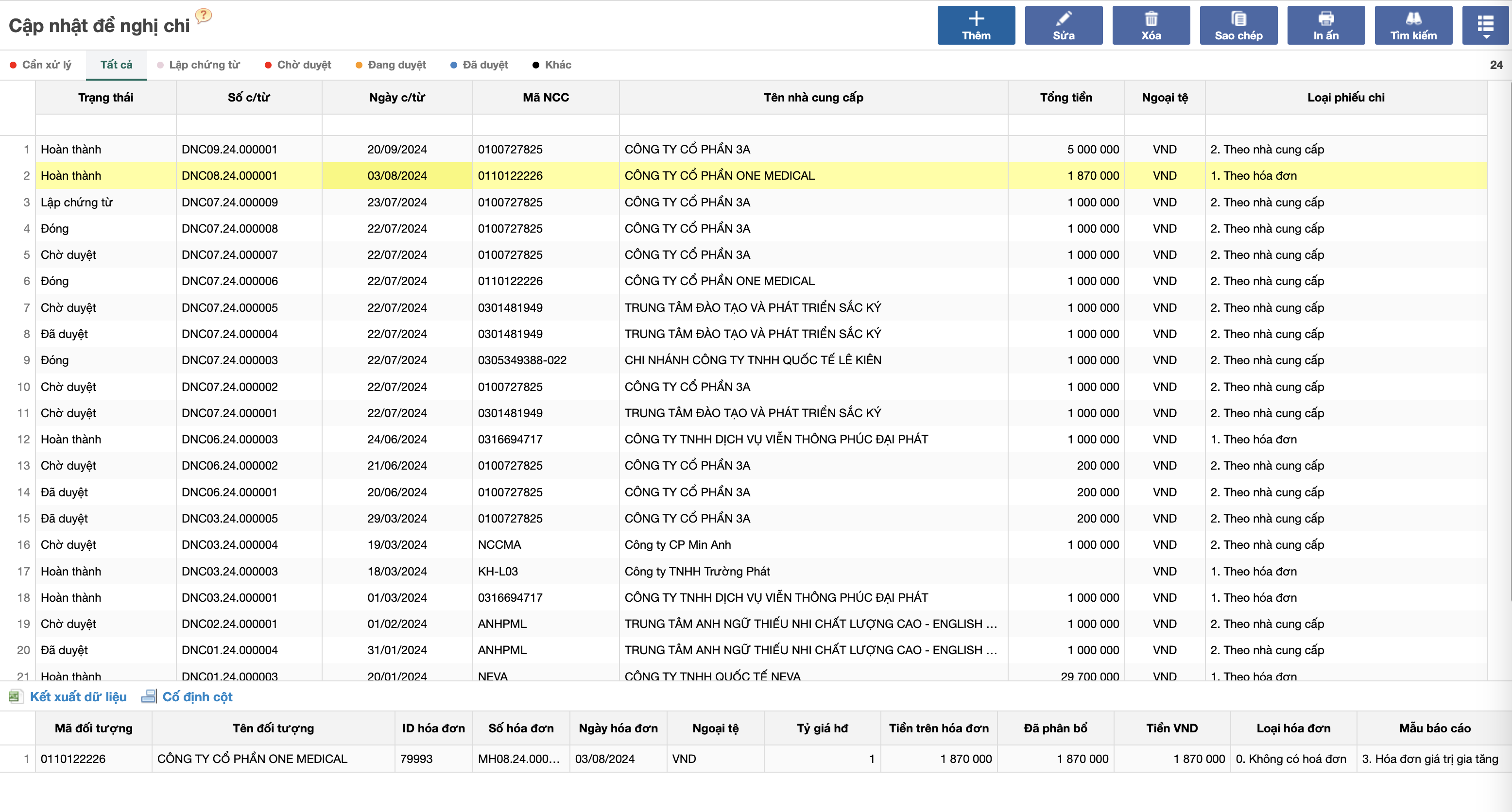
Task: Click the Loại hóa đơn column header
Action: [1294, 728]
